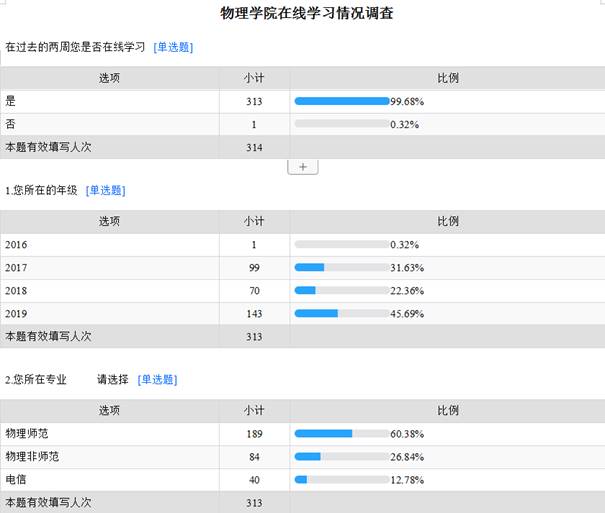
Task: Click the 99.68% progress bar for 是
Action: click(x=341, y=101)
